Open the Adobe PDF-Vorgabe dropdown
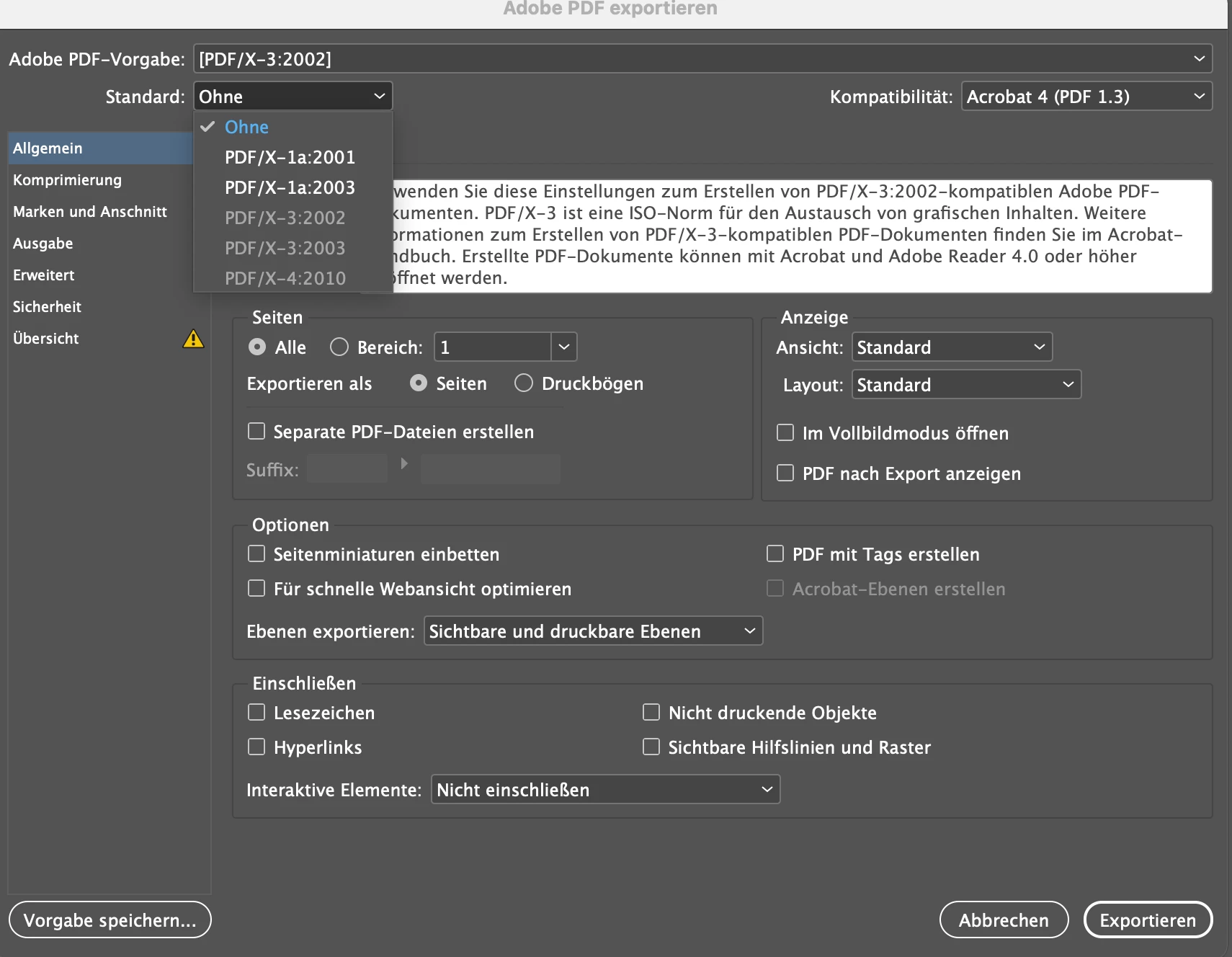 (702, 58)
